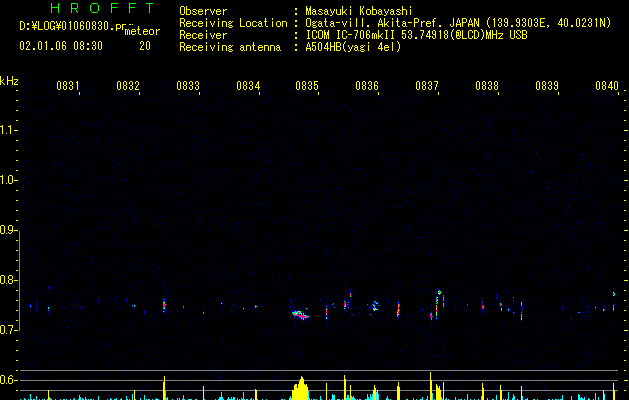
Task: Click the 0839 time marker
Action: click(x=547, y=85)
